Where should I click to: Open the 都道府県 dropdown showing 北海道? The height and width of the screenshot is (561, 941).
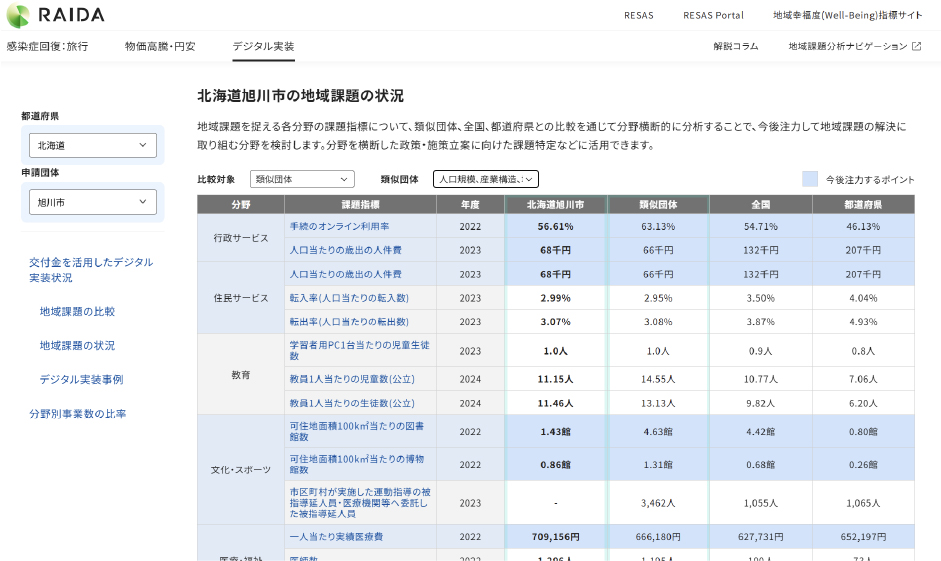pyautogui.click(x=92, y=146)
